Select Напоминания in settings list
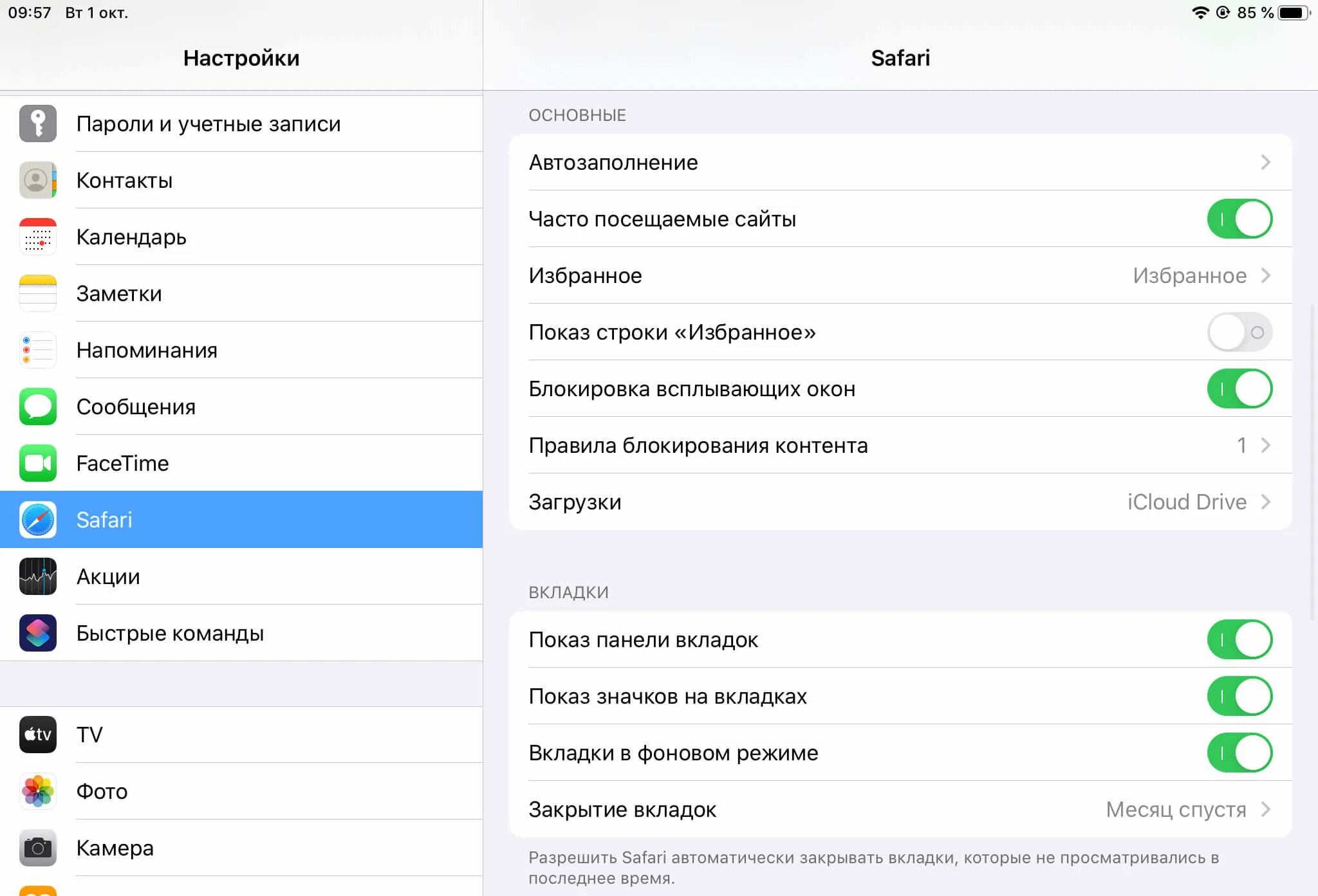The image size is (1318, 896). pyautogui.click(x=241, y=350)
